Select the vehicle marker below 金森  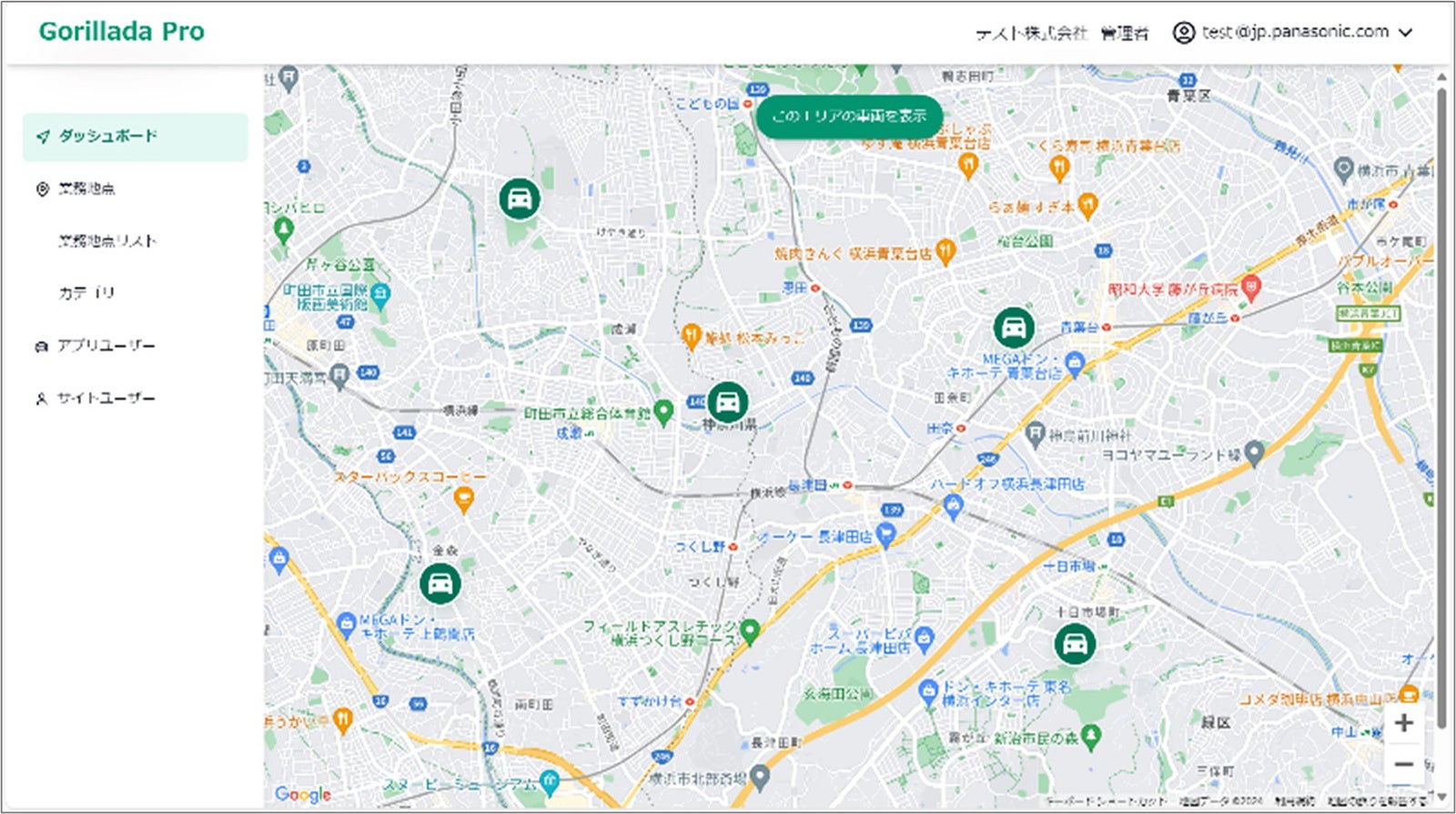click(440, 584)
